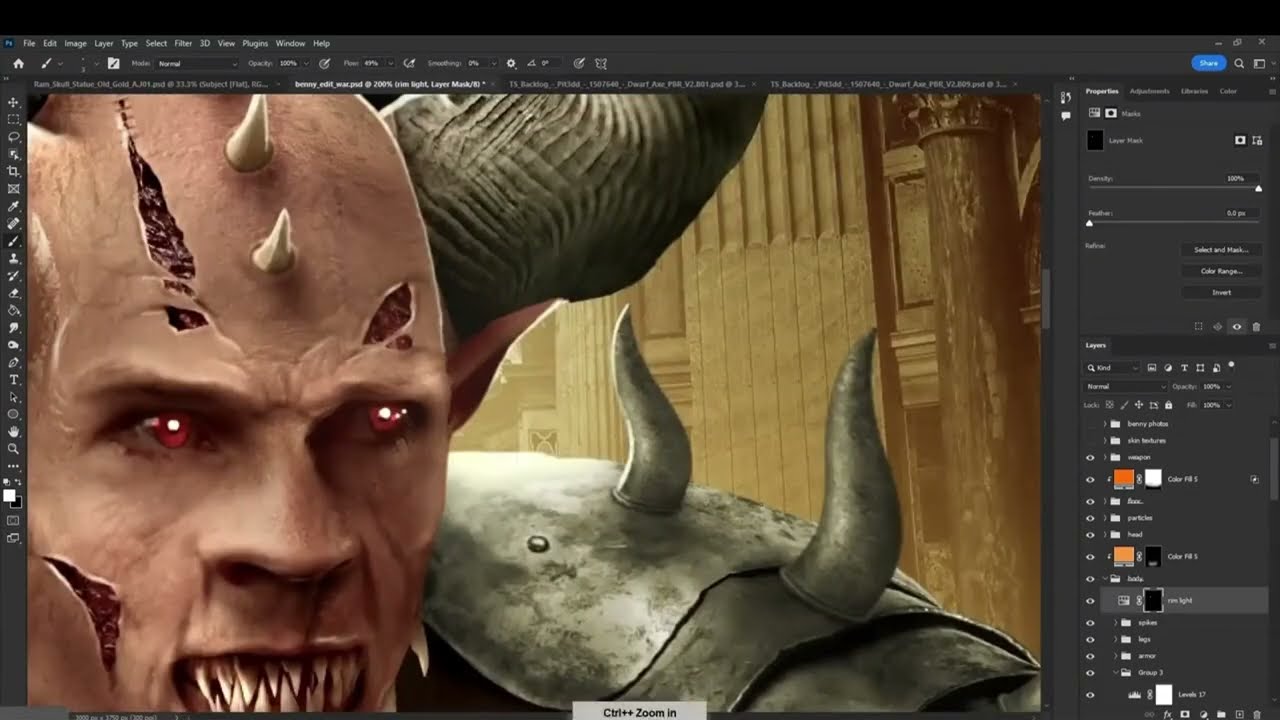
Task: Create a new group folder icon
Action: (x=1221, y=714)
